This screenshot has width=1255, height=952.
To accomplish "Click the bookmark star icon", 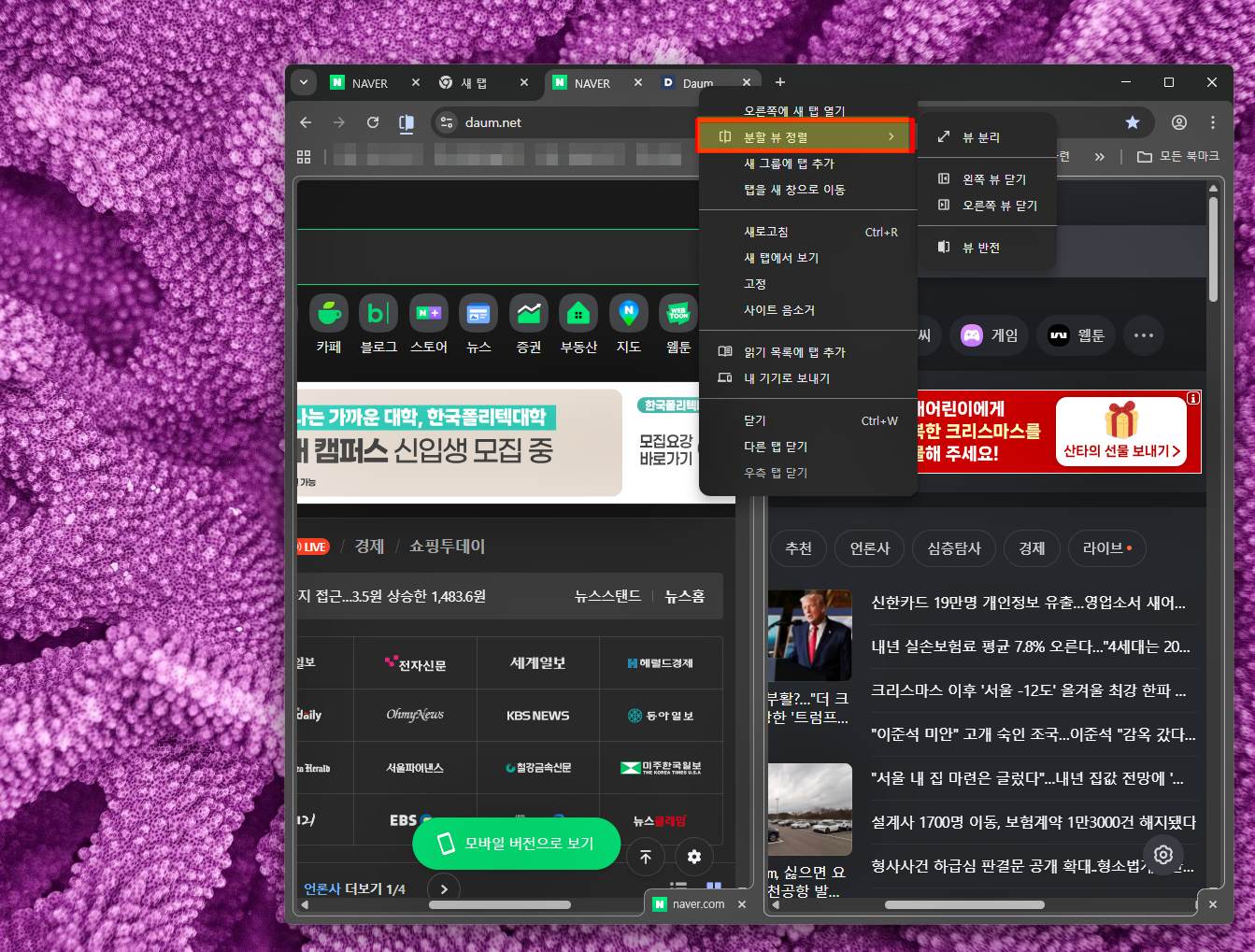I will [1133, 122].
